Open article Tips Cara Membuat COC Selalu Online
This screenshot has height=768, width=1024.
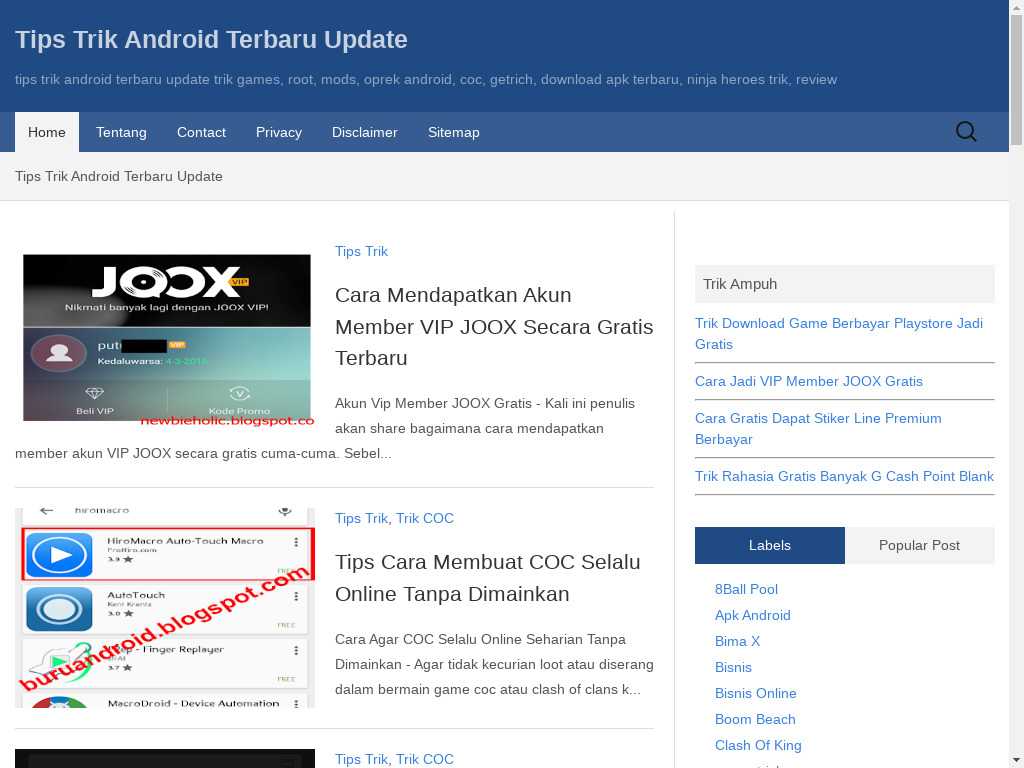pos(487,578)
